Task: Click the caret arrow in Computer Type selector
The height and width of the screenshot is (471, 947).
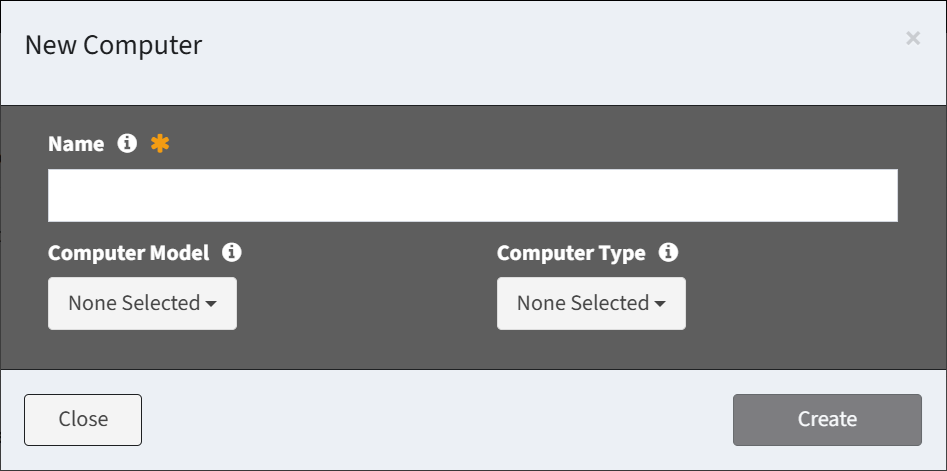Action: pyautogui.click(x=660, y=304)
